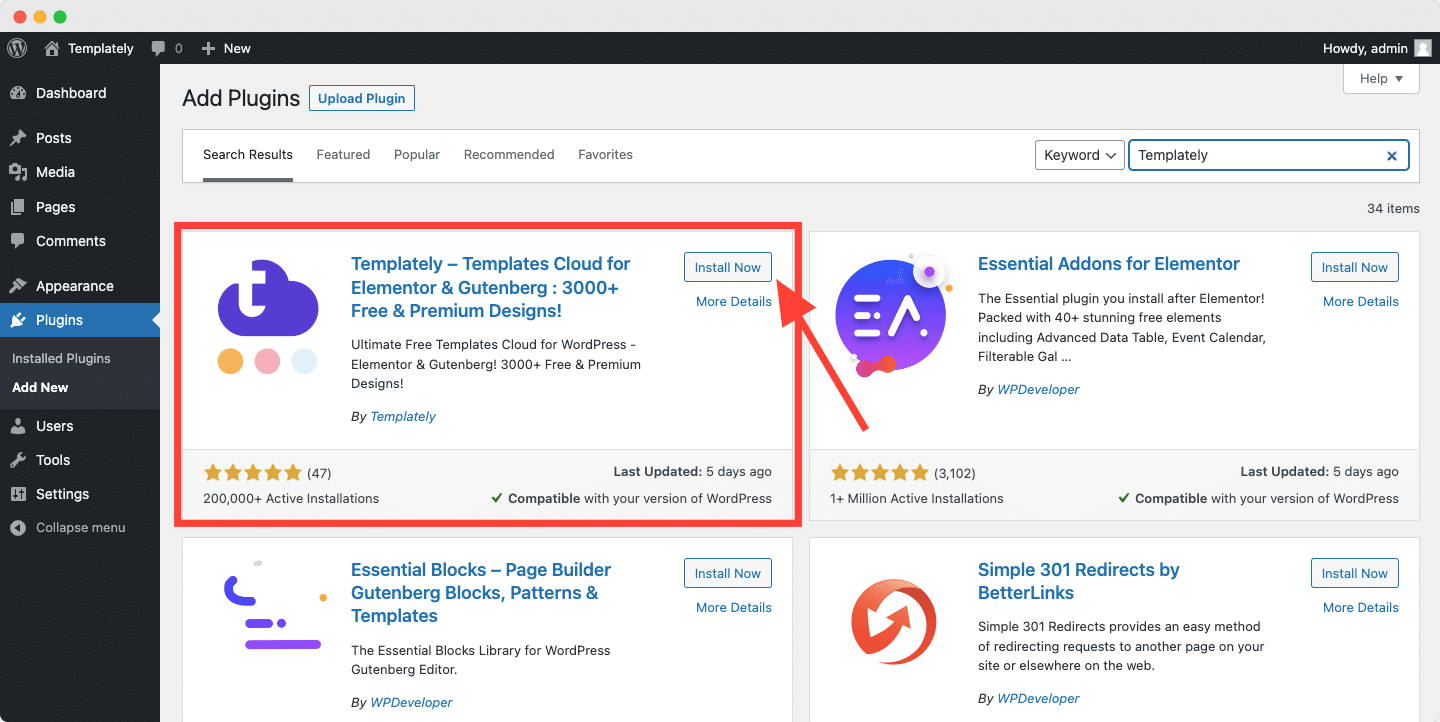Switch to the Search Results tab
The image size is (1440, 722).
pos(248,155)
